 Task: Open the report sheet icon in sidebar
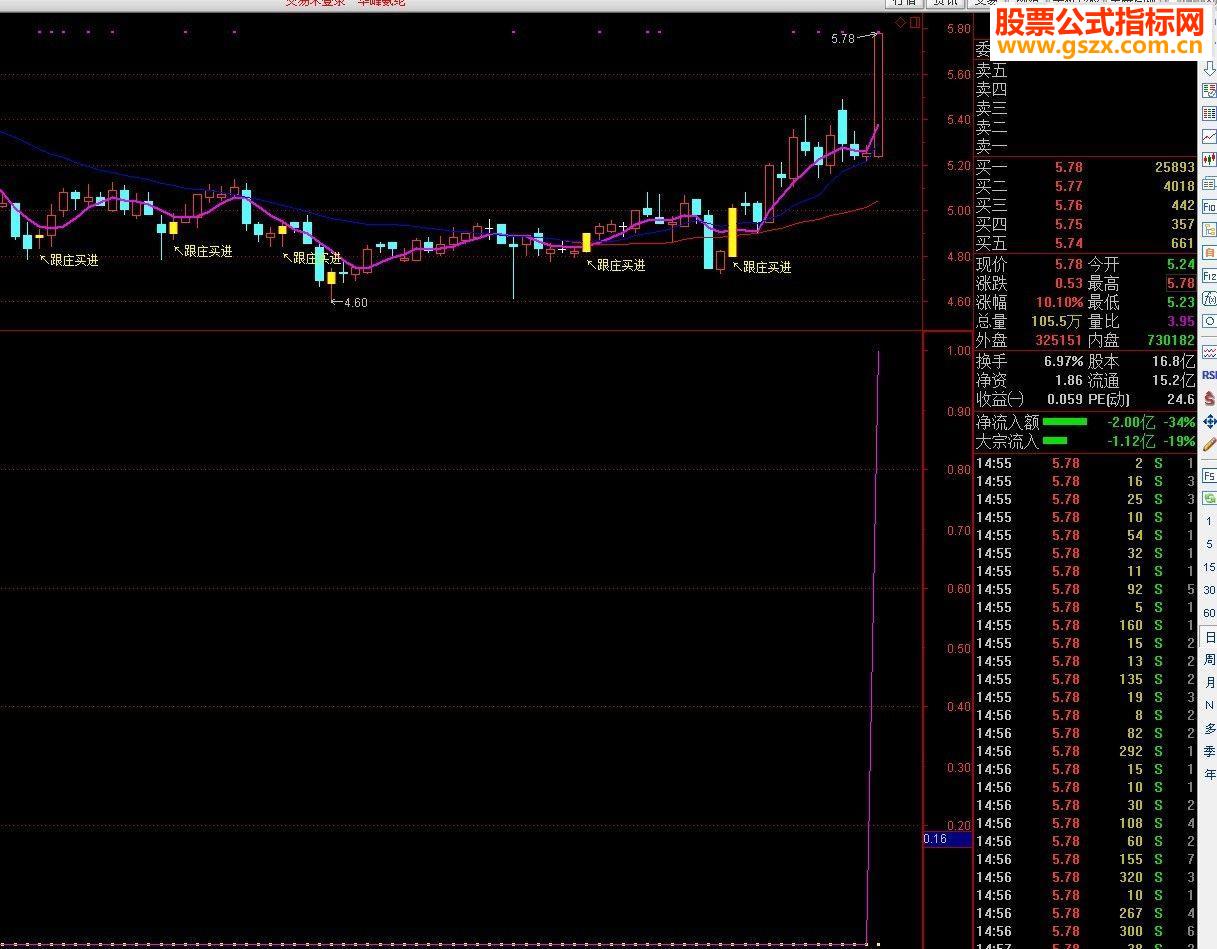click(1209, 90)
